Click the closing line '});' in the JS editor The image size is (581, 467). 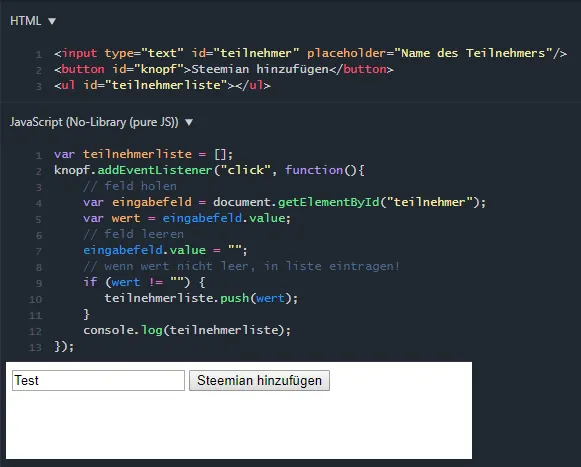pos(64,347)
